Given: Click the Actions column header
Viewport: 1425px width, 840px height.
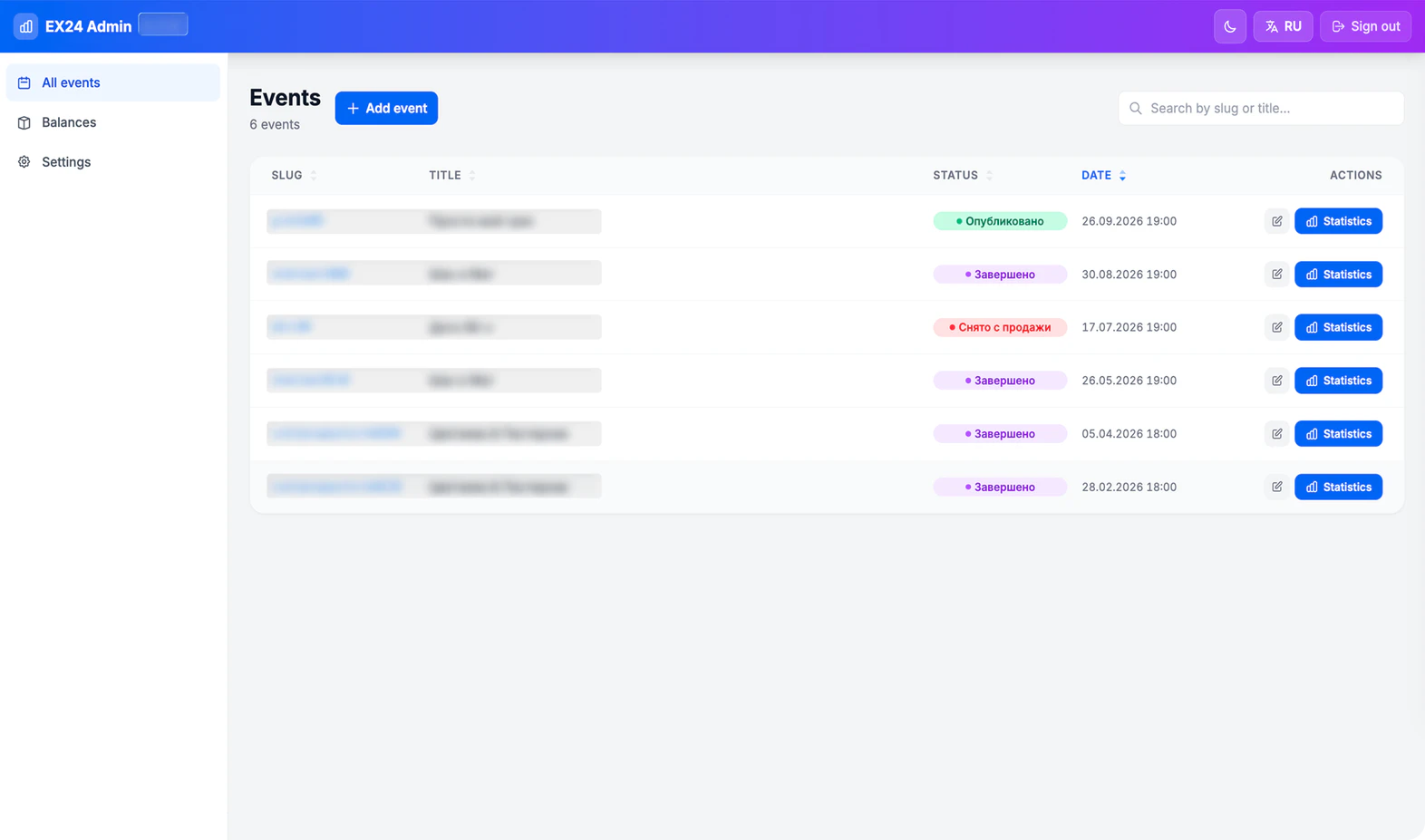Looking at the screenshot, I should pyautogui.click(x=1355, y=176).
